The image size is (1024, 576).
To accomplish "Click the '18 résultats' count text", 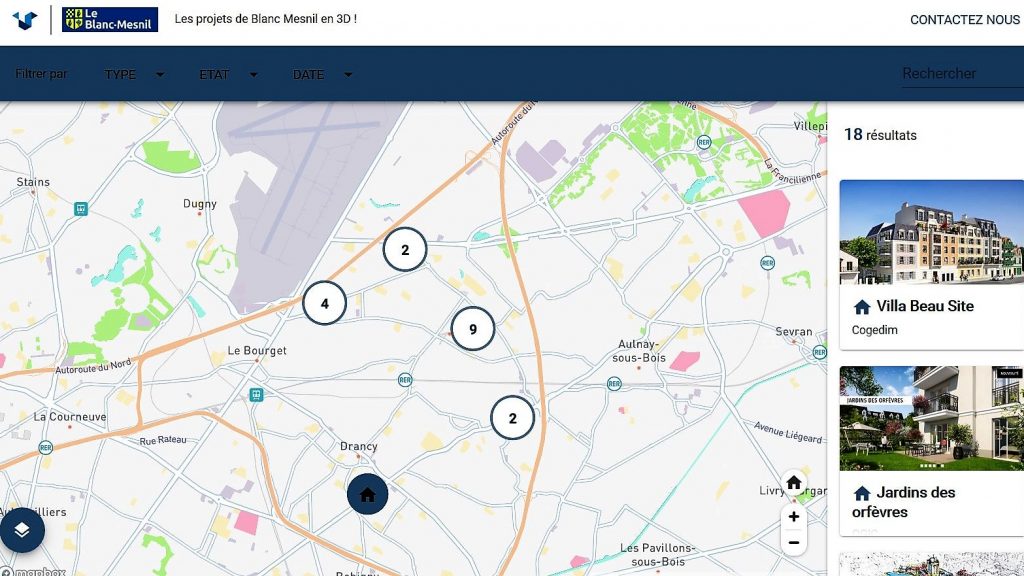I will click(x=880, y=135).
